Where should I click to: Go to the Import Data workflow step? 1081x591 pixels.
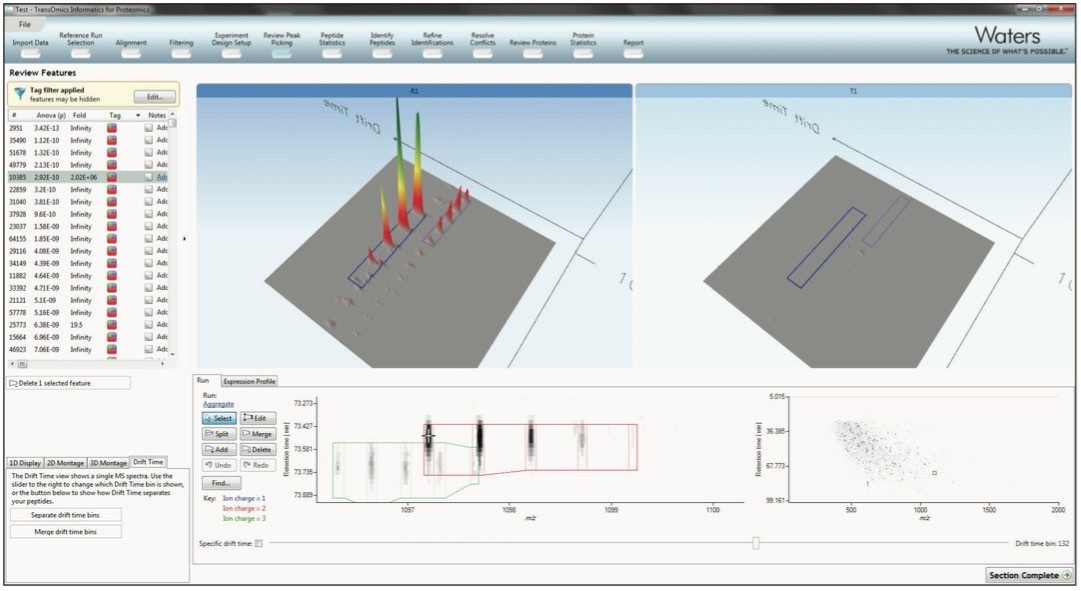pyautogui.click(x=30, y=47)
